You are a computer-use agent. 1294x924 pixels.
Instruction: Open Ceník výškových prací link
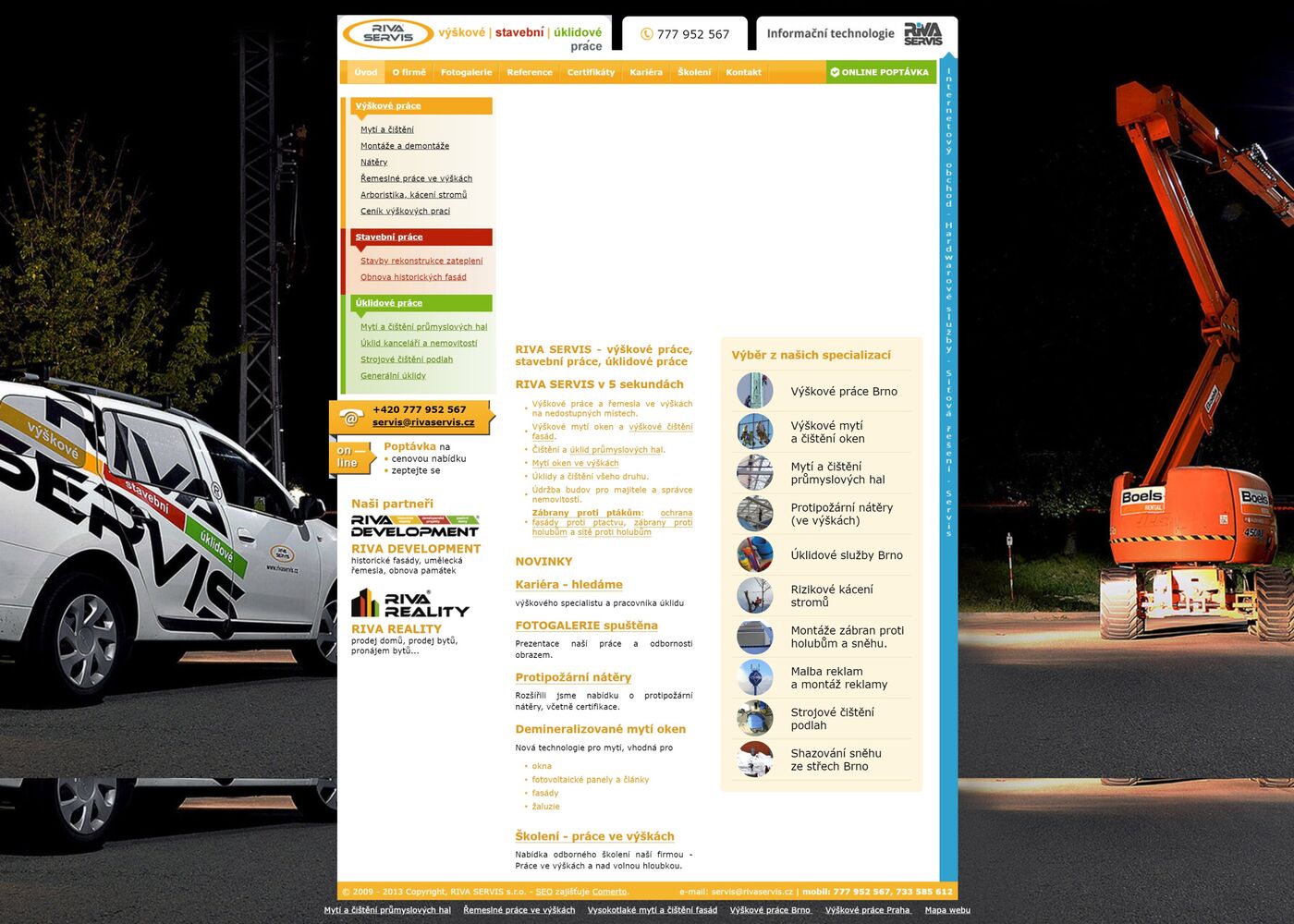pos(405,211)
